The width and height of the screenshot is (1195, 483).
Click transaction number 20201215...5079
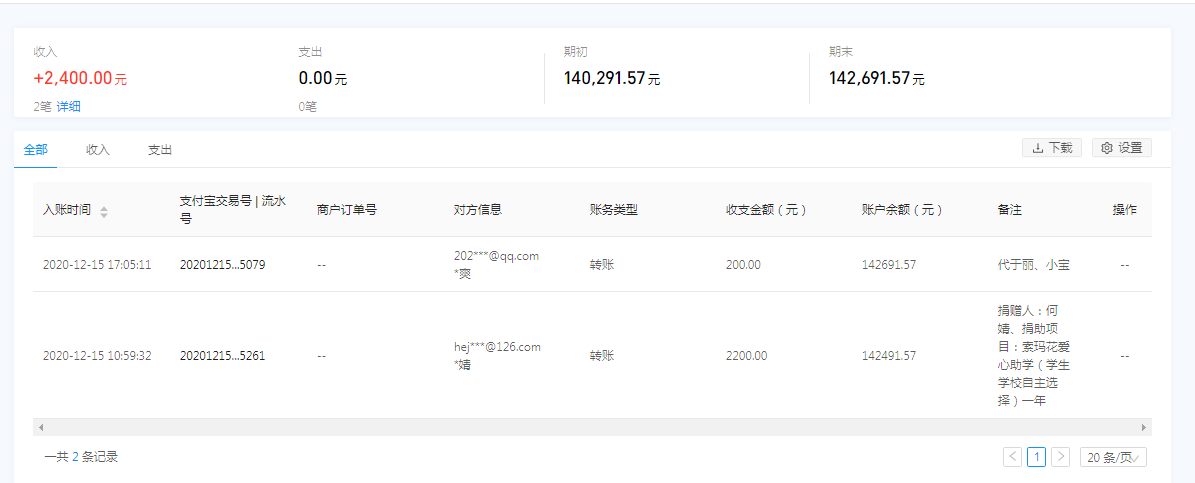223,264
